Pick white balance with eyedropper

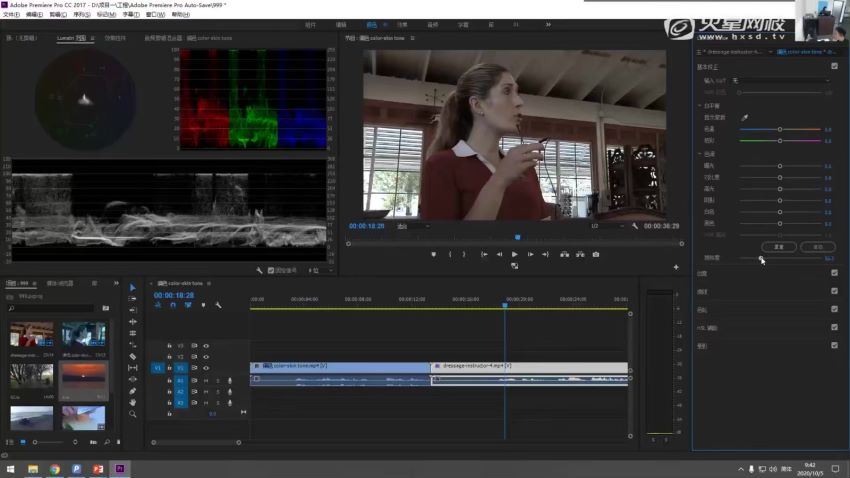click(x=745, y=118)
